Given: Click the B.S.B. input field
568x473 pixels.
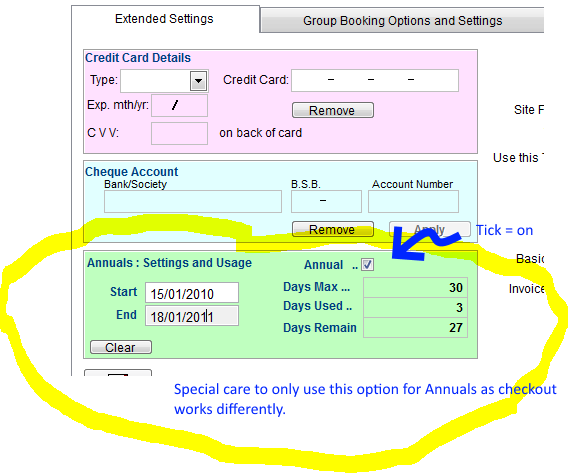Looking at the screenshot, I should tap(326, 201).
